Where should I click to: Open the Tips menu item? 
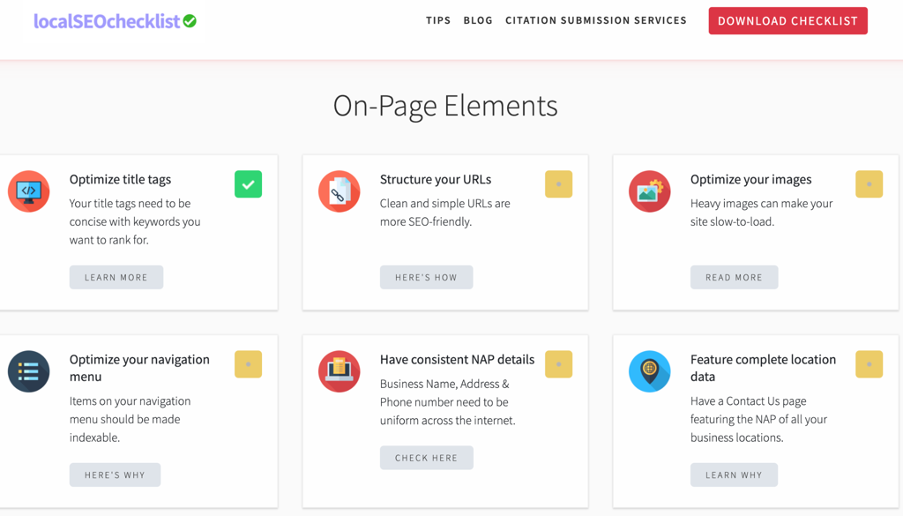[438, 21]
